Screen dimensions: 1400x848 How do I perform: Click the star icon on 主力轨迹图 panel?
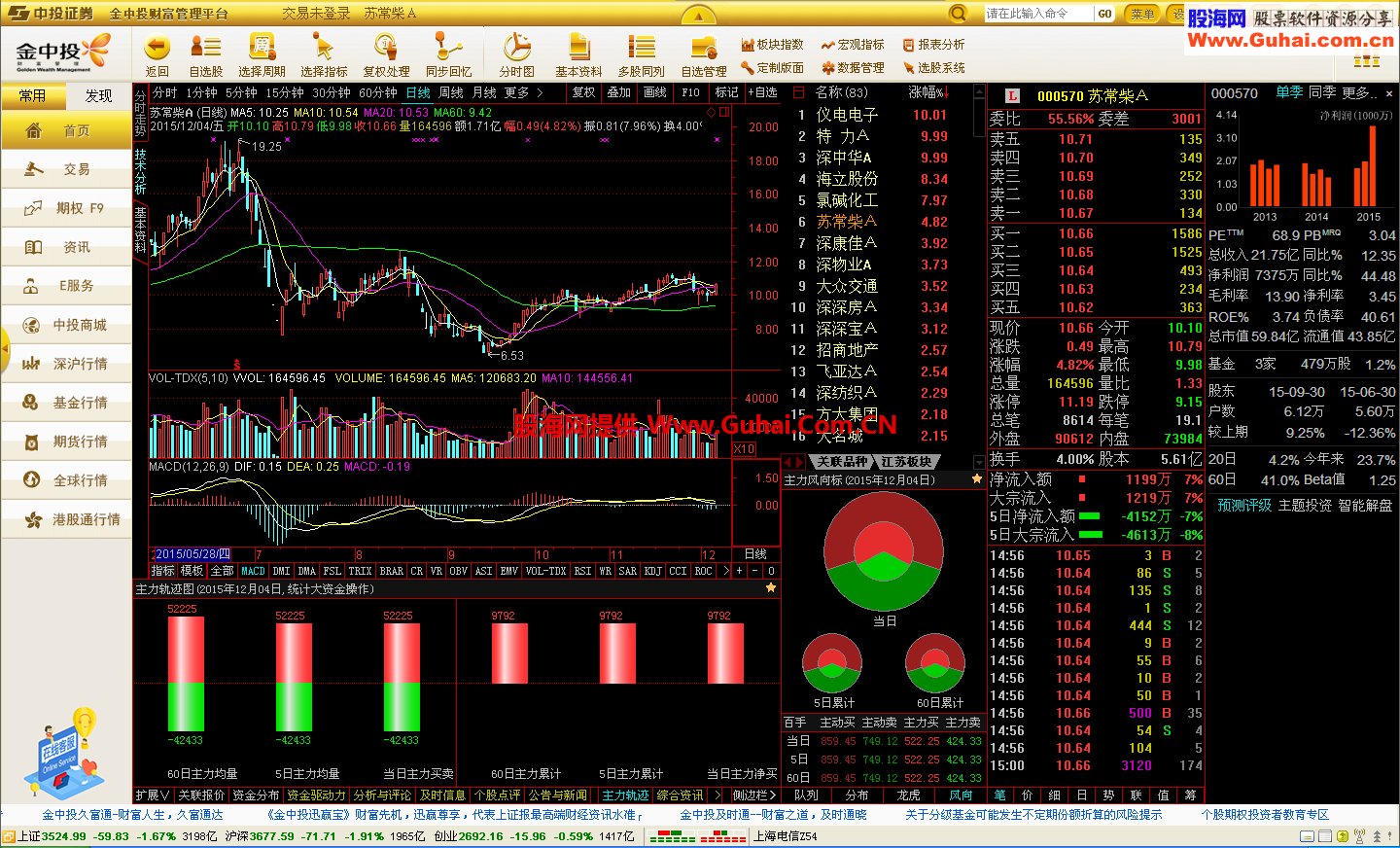(771, 588)
